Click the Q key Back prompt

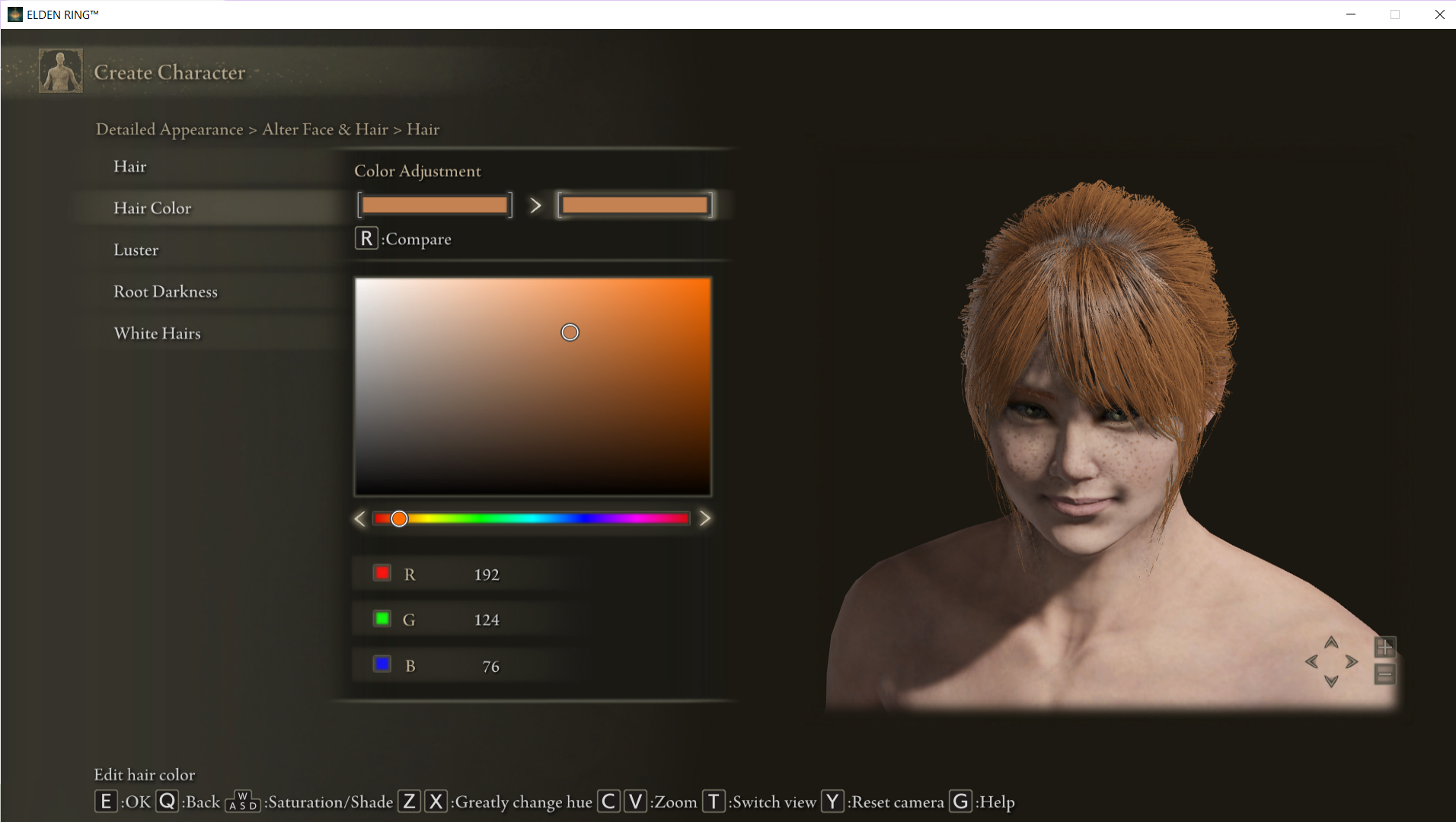(167, 801)
